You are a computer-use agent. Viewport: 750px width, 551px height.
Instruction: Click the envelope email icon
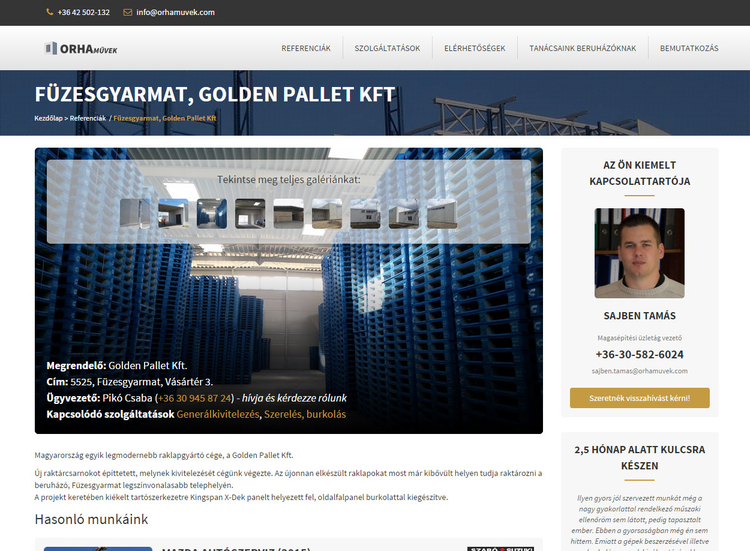[x=127, y=13]
